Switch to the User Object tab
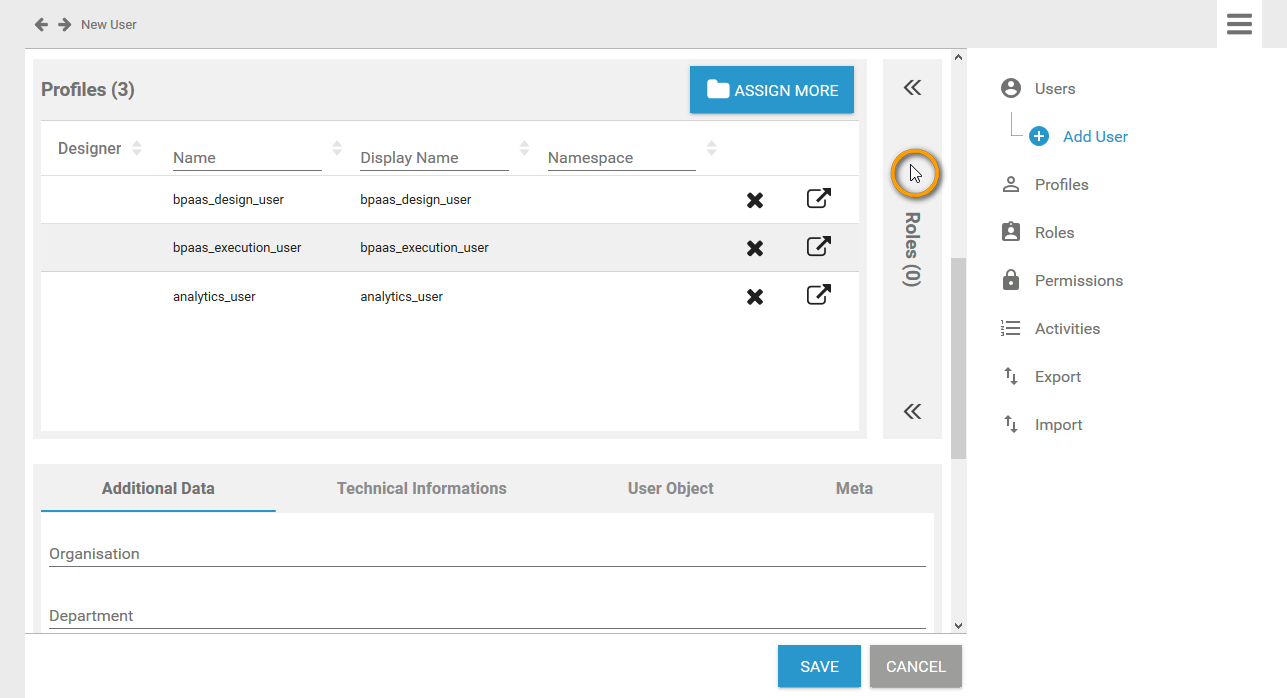 [x=670, y=489]
